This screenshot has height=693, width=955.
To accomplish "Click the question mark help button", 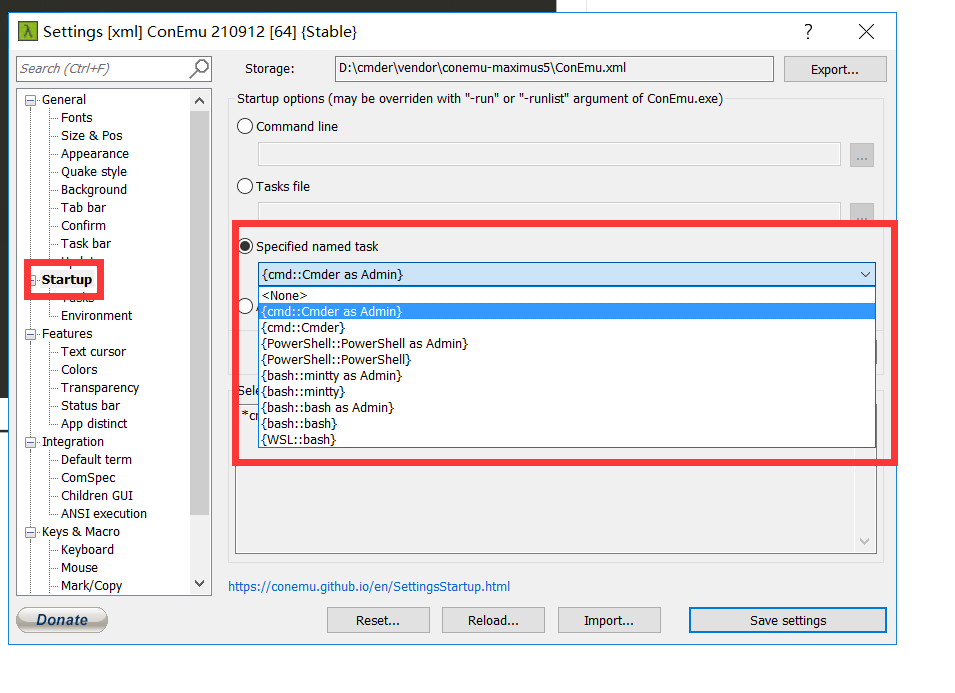I will [x=808, y=32].
